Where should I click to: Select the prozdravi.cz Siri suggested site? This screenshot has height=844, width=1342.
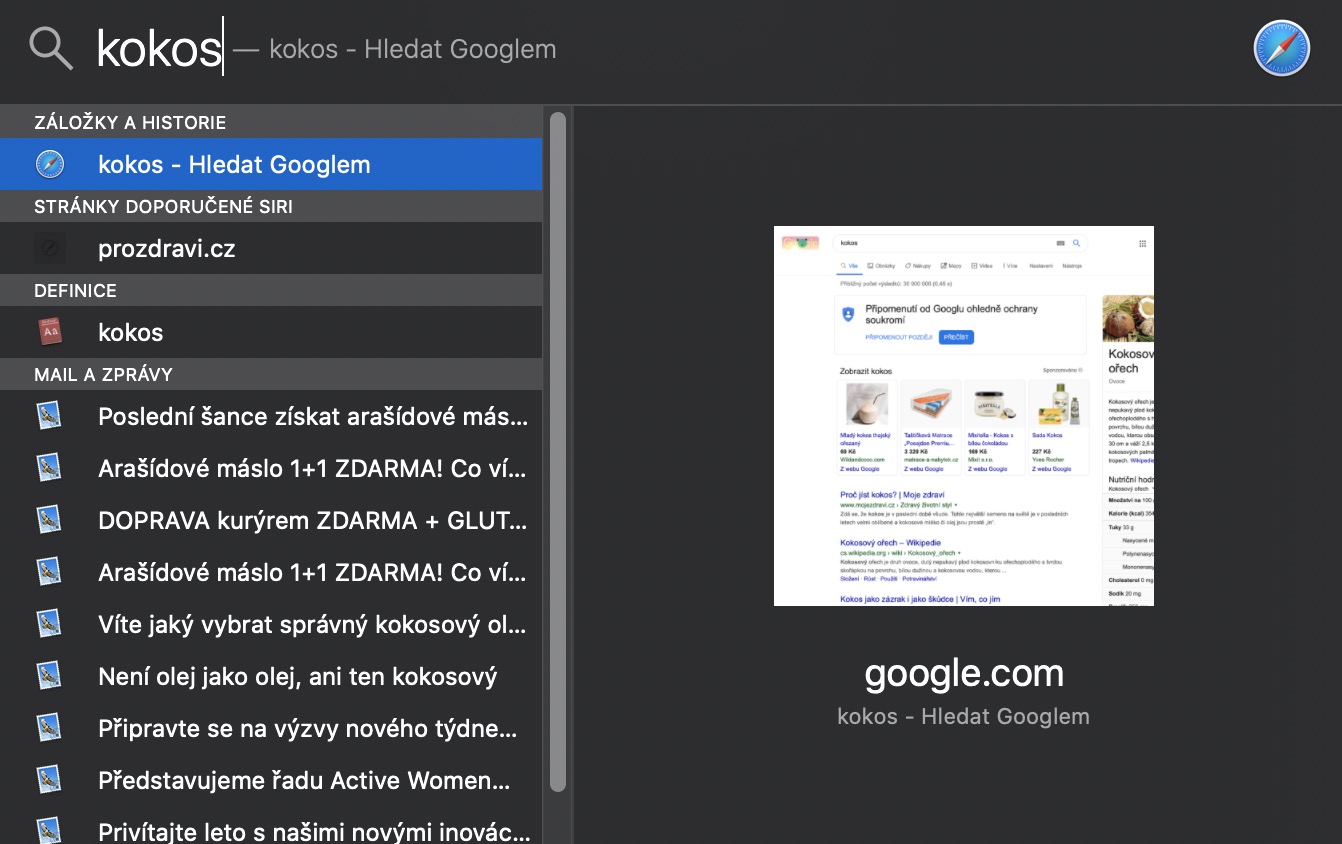271,248
